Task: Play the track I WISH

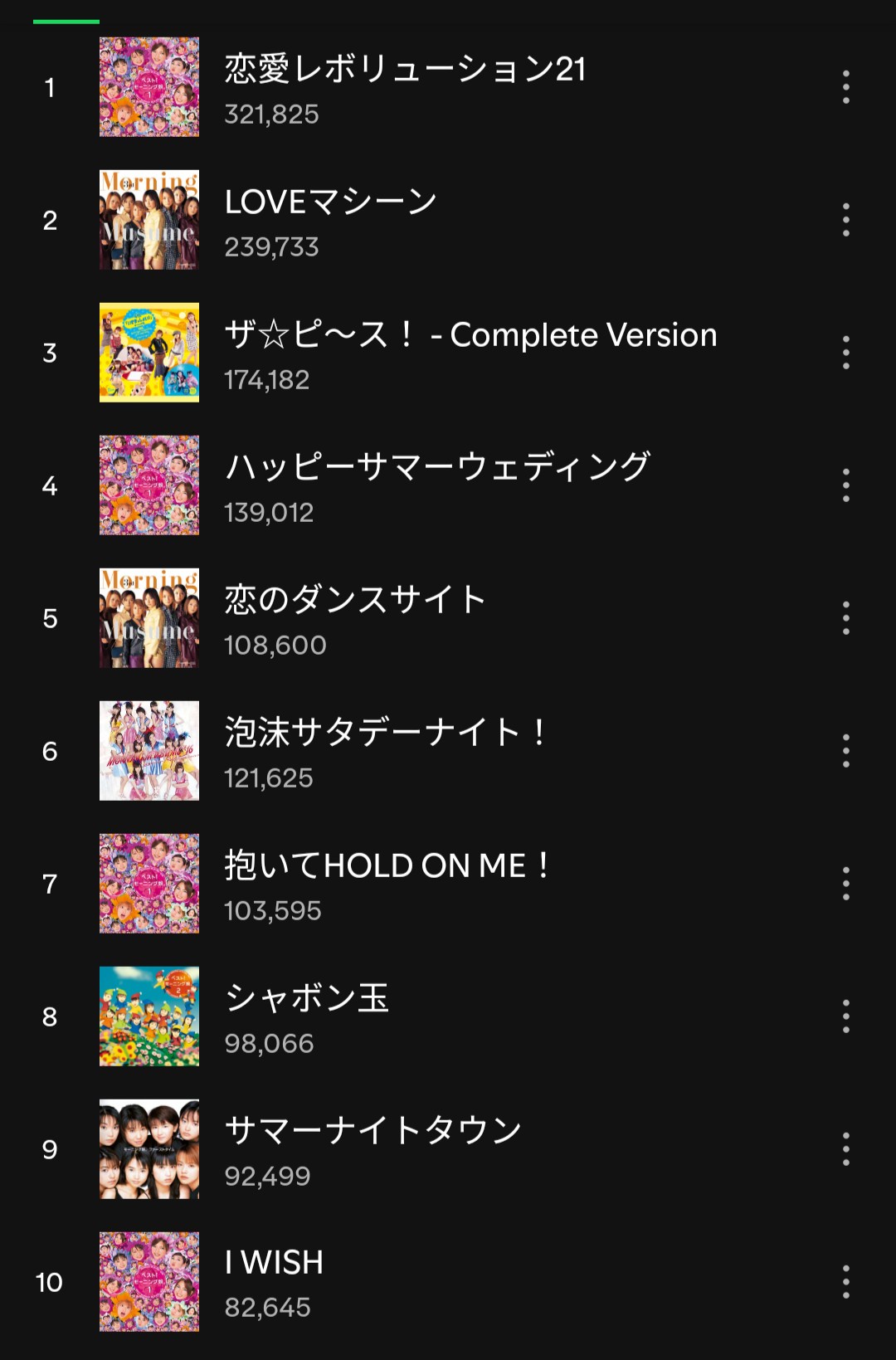Action: click(x=274, y=1263)
